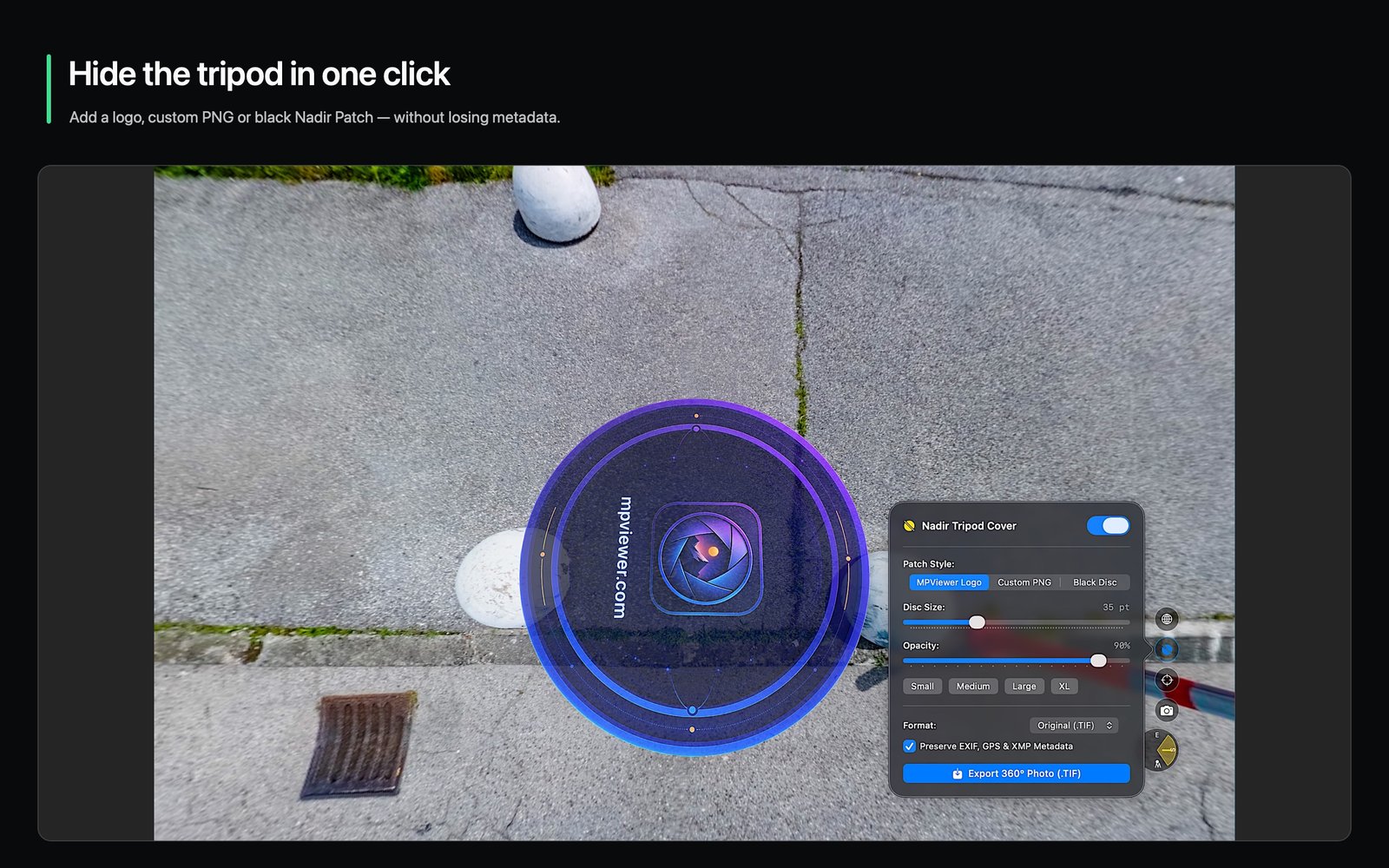Click the MPViewer logo on the nadir disc
This screenshot has width=1389, height=868.
coord(706,559)
